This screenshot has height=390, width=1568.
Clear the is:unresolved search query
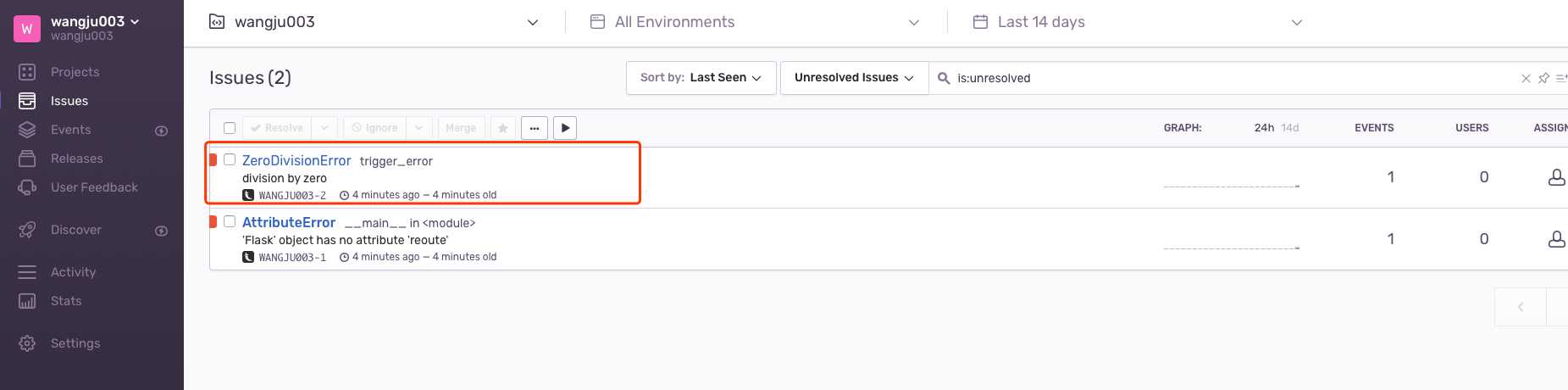coord(1526,78)
